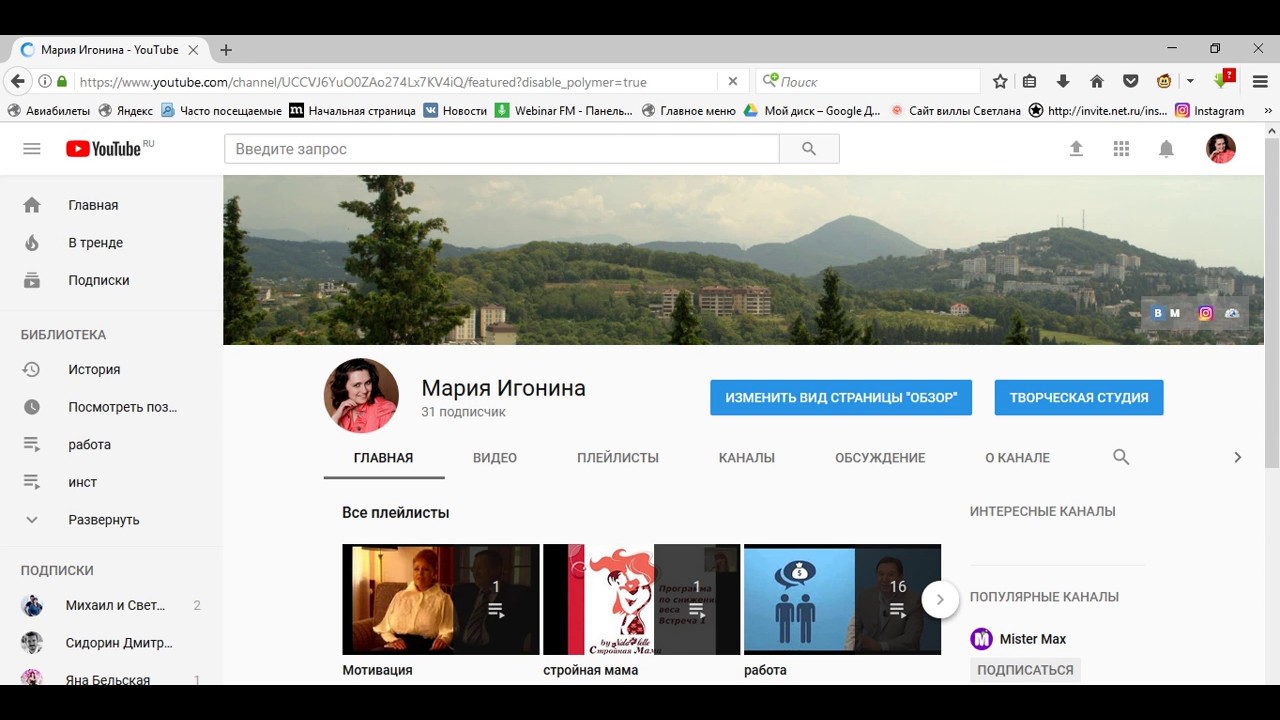Open the dropdown arrow next to monkey icon
1280x720 pixels.
(1190, 82)
